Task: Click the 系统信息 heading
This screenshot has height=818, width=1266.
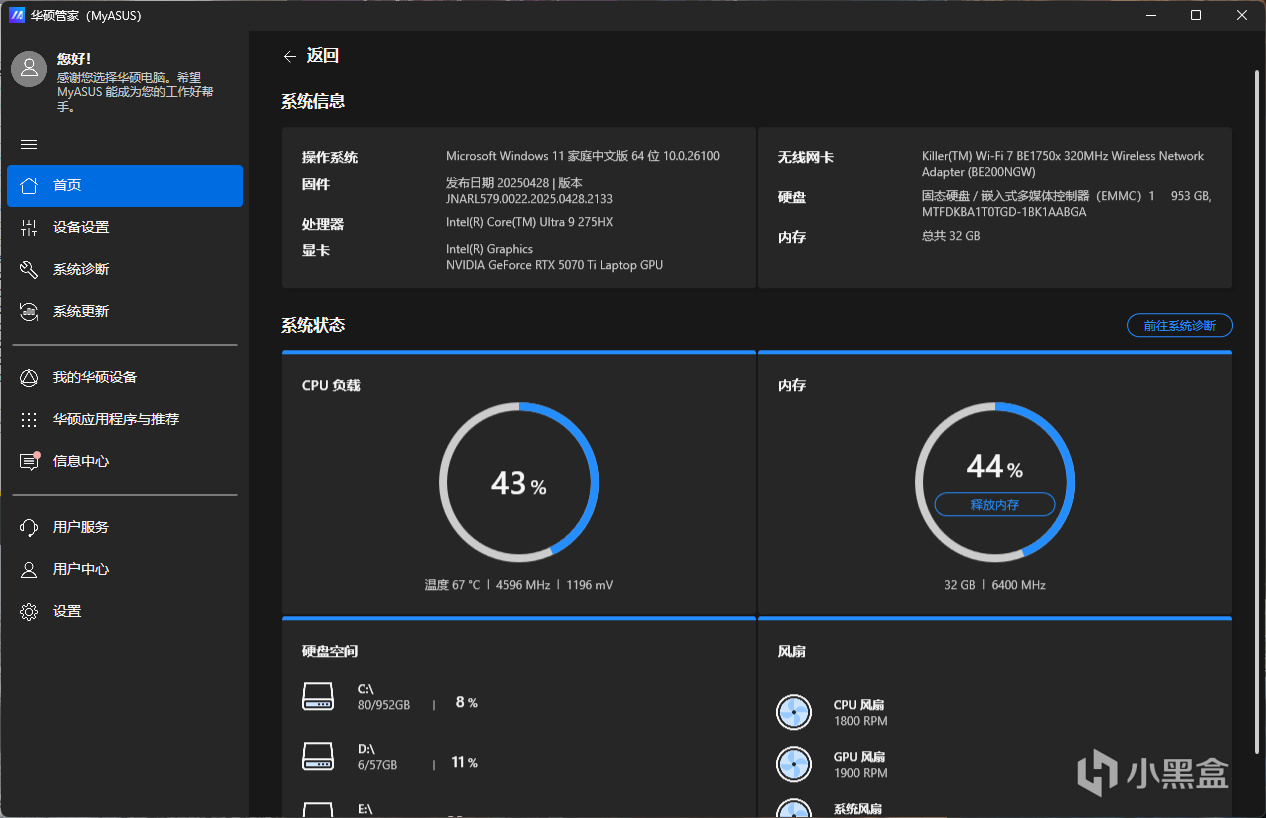Action: [x=314, y=101]
